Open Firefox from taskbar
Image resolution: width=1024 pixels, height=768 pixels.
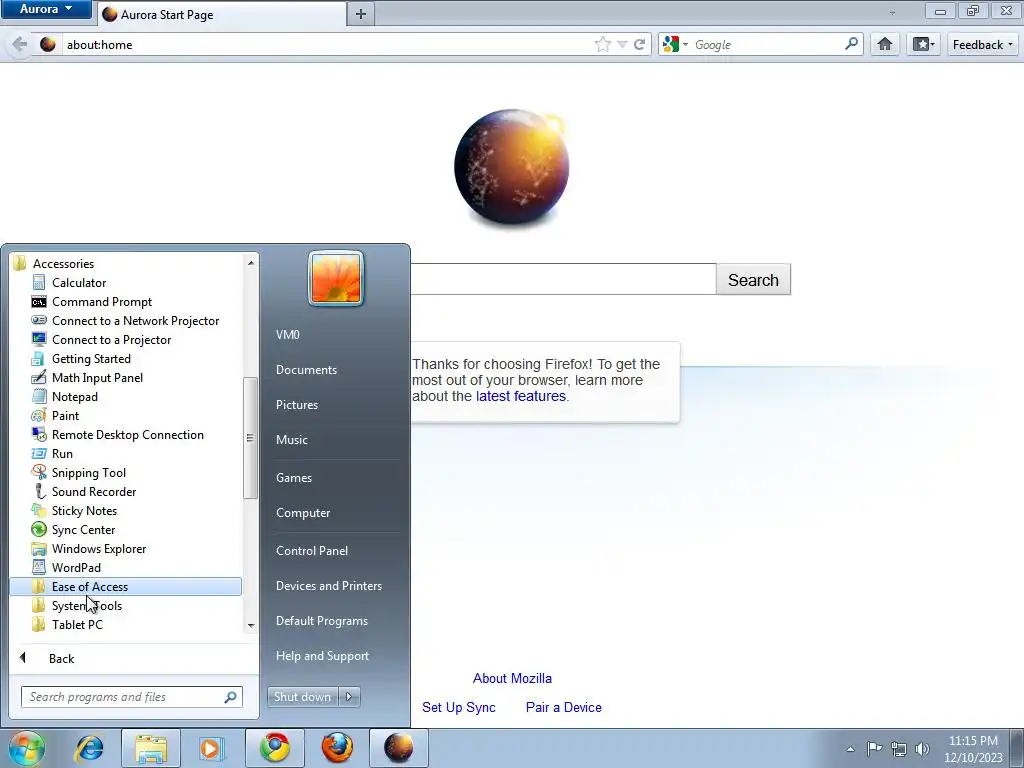point(337,748)
